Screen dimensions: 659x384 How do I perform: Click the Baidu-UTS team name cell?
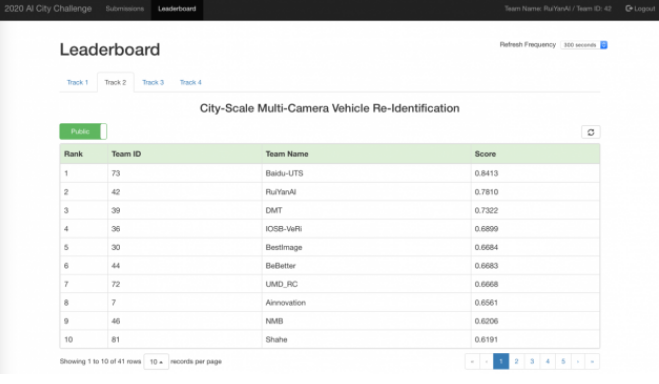pyautogui.click(x=366, y=173)
